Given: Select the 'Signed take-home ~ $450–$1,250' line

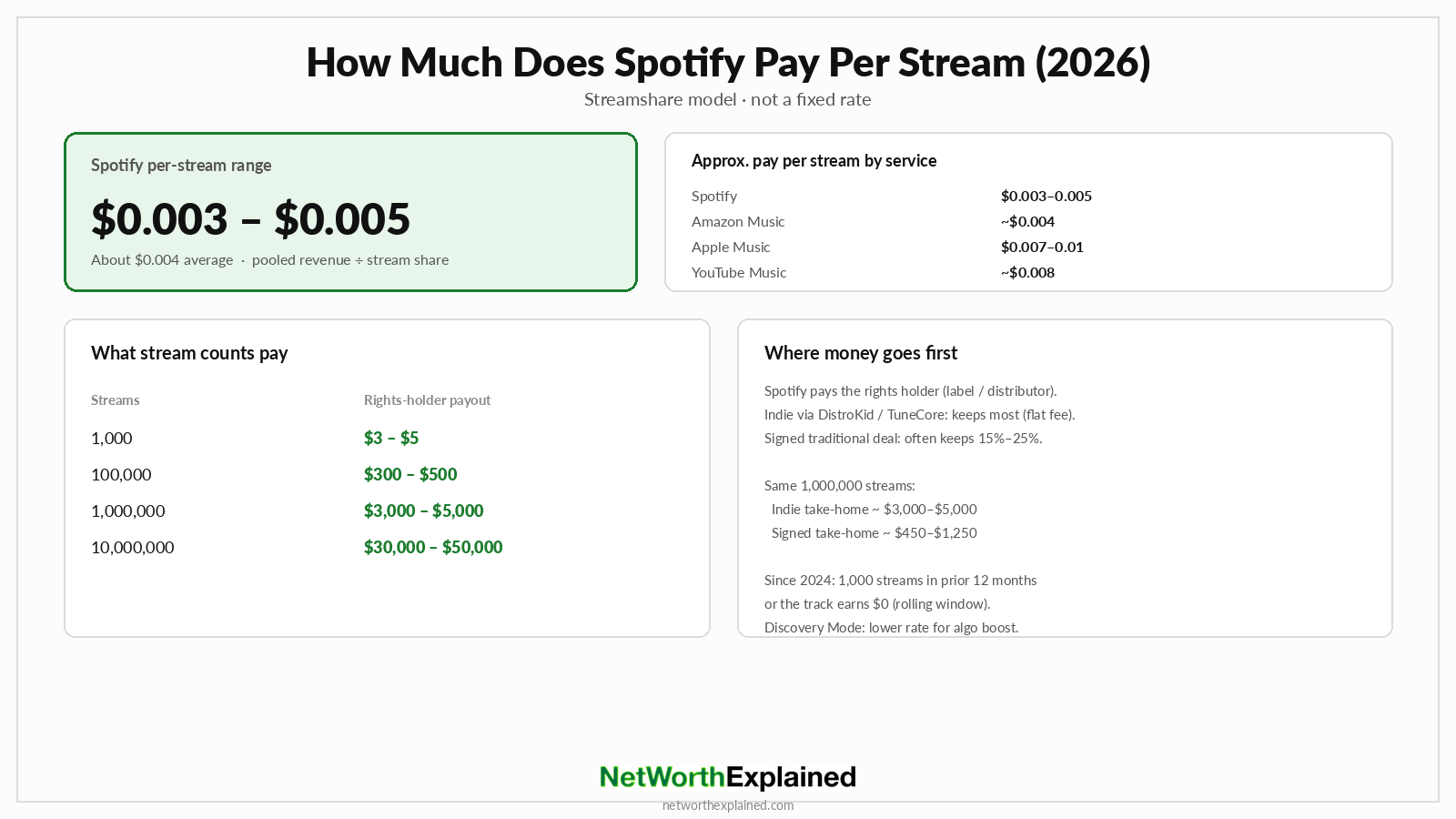Looking at the screenshot, I should point(875,533).
